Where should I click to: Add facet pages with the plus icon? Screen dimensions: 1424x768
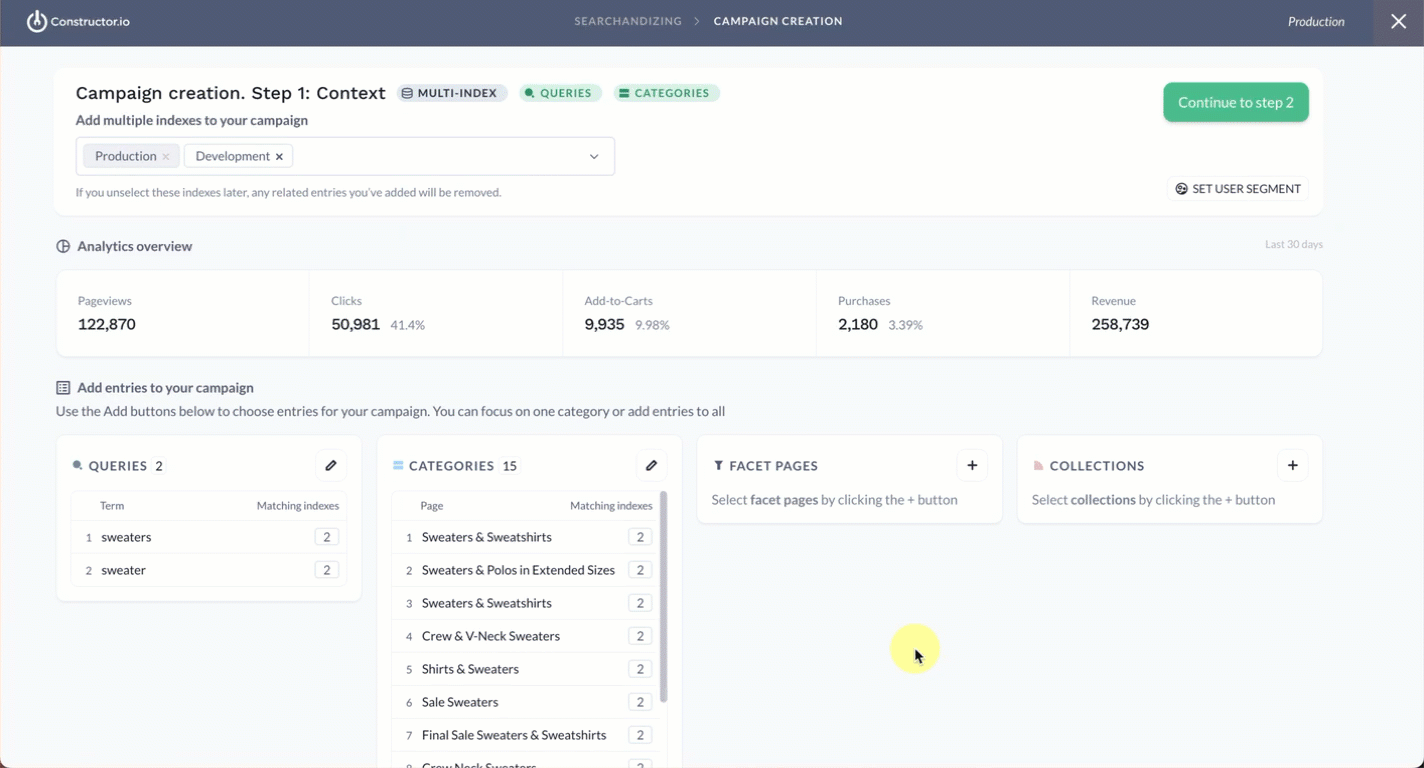972,465
